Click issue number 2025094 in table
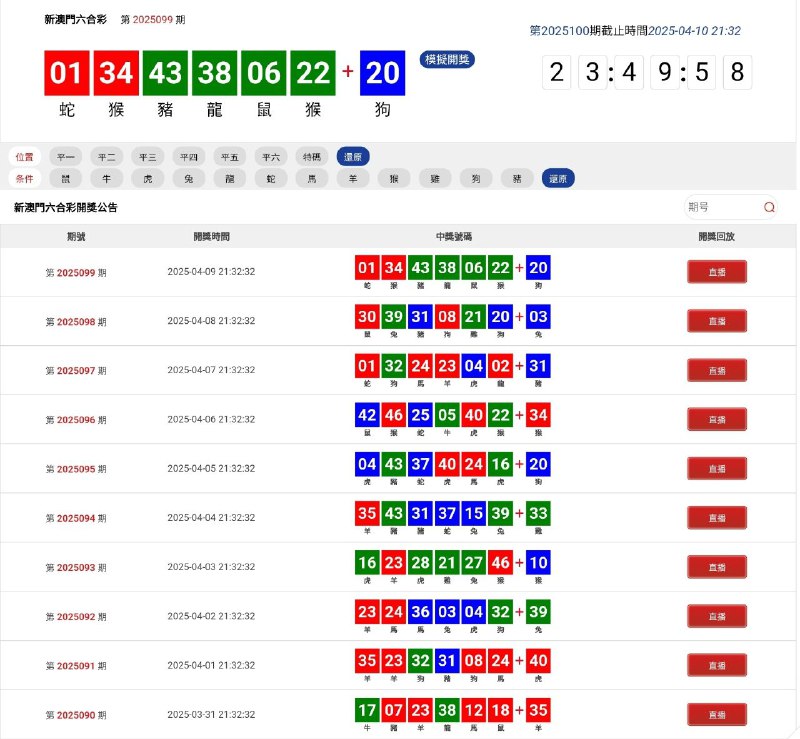 pos(76,518)
